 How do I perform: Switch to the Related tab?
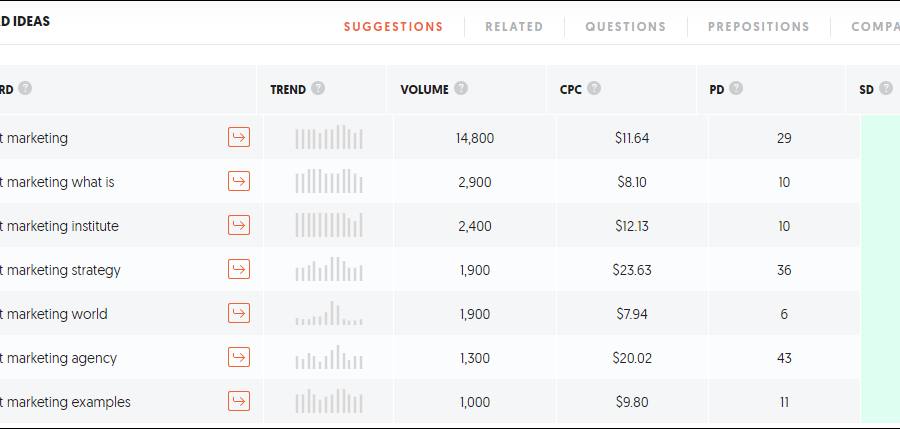pyautogui.click(x=514, y=27)
